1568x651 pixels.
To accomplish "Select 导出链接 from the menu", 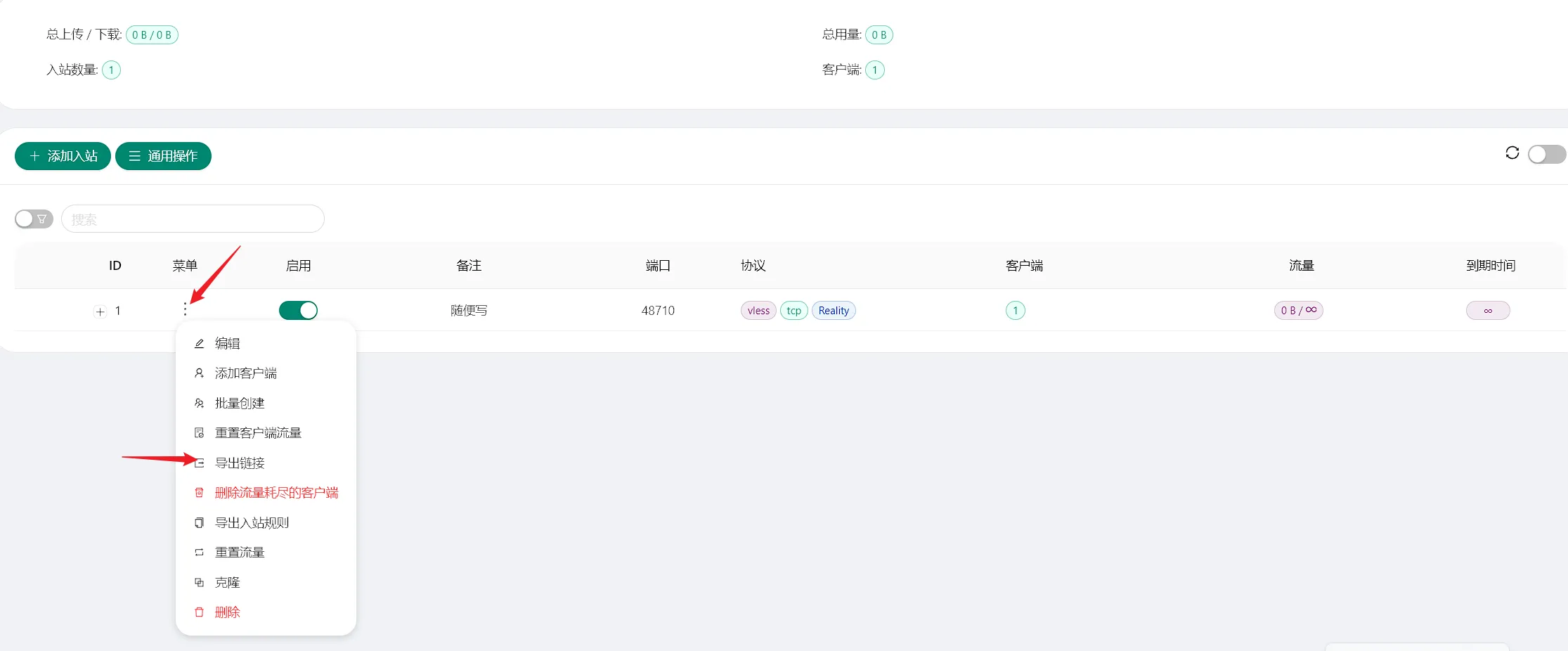I will [240, 463].
